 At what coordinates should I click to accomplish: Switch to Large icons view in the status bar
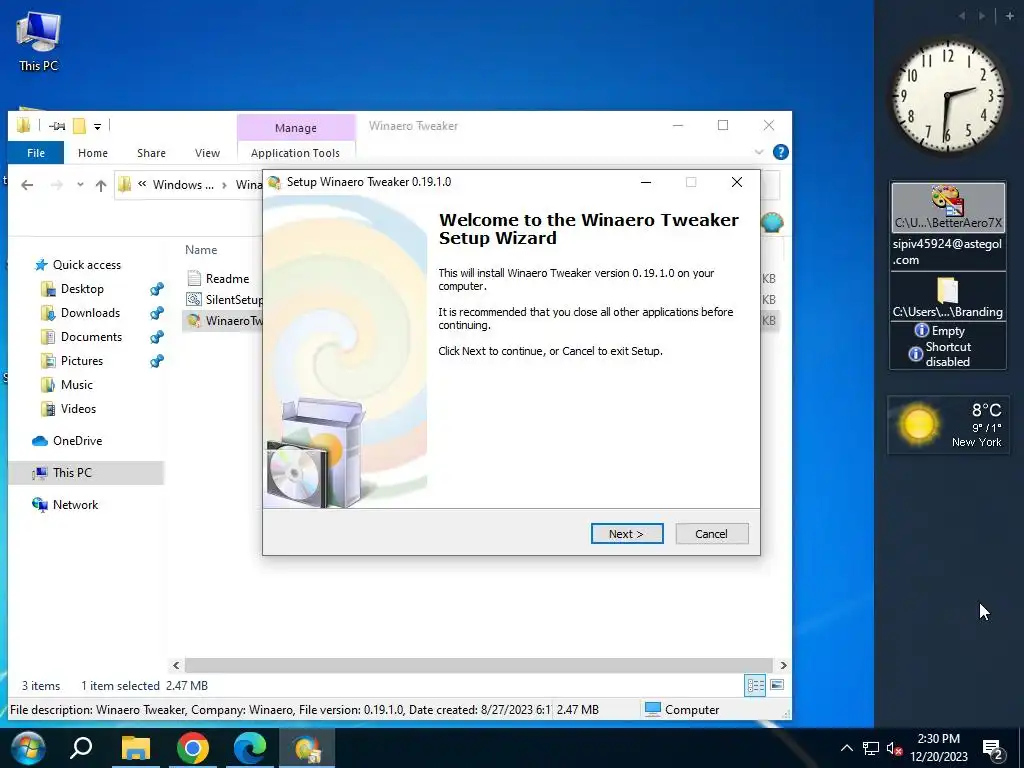pyautogui.click(x=777, y=685)
